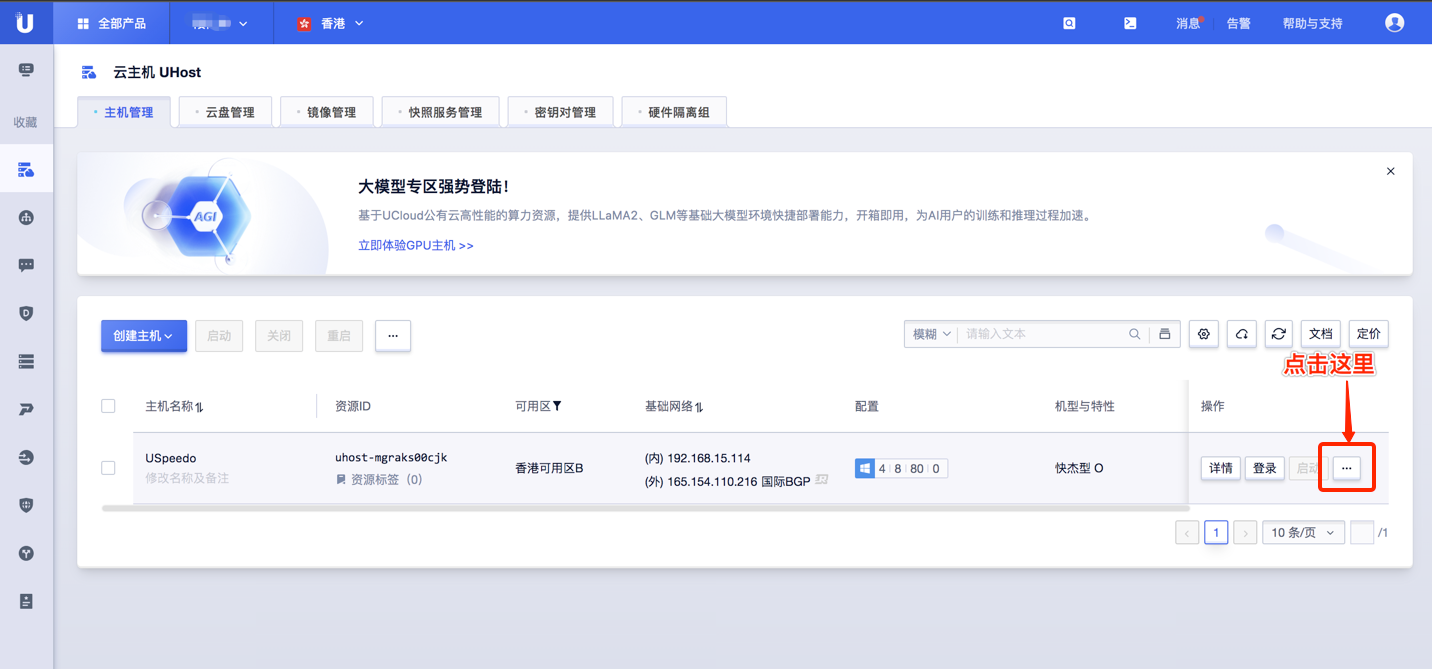Viewport: 1432px width, 669px height.
Task: Click the Windows OS icon in configuration
Action: click(x=865, y=468)
